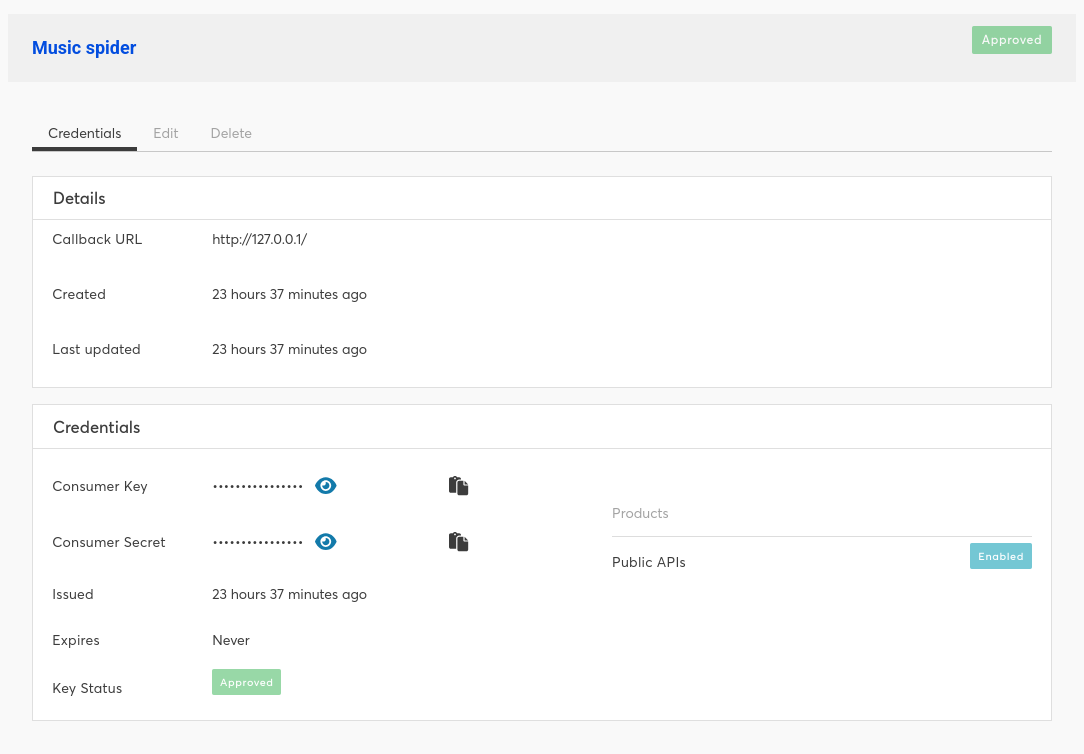
Task: Open the Credentials tab
Action: point(84,133)
